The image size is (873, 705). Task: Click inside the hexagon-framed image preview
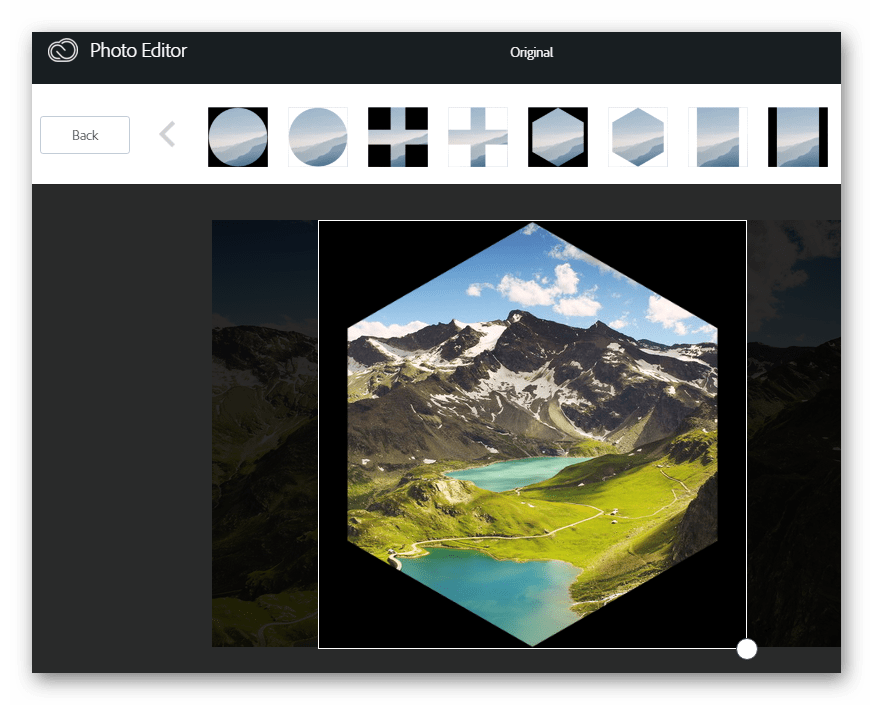[x=532, y=434]
